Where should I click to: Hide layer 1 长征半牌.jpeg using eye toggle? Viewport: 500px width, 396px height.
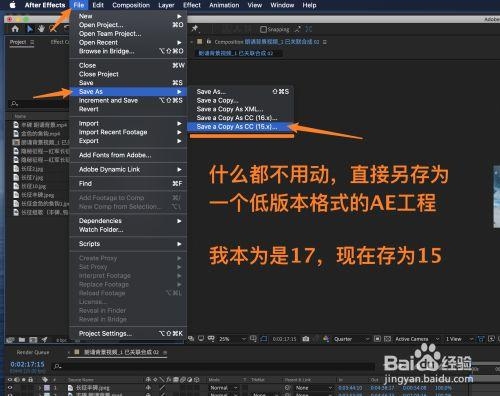pyautogui.click(x=10, y=388)
